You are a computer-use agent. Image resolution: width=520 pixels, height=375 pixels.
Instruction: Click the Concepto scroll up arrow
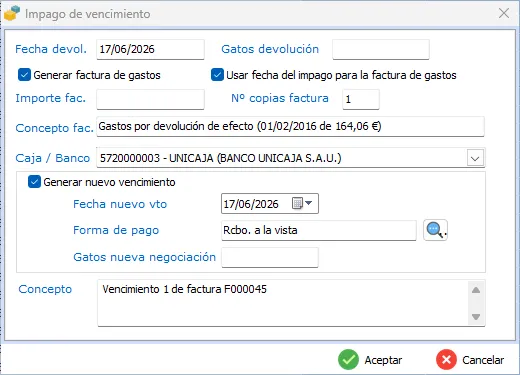tap(476, 290)
